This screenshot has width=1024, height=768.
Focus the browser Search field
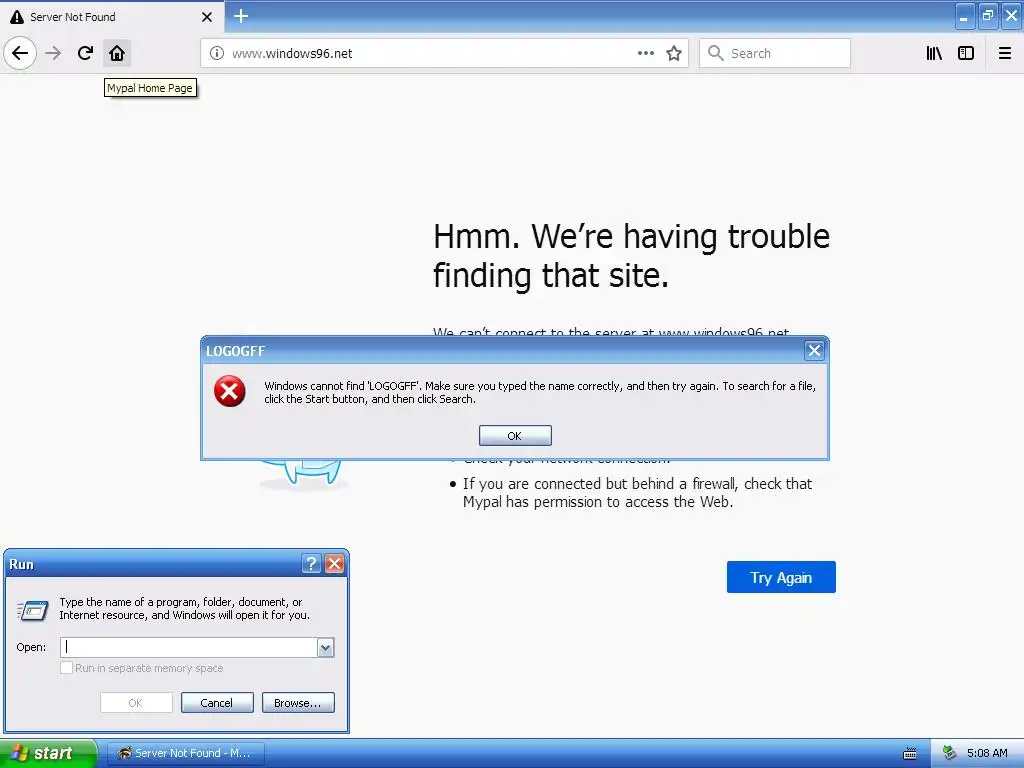[775, 53]
